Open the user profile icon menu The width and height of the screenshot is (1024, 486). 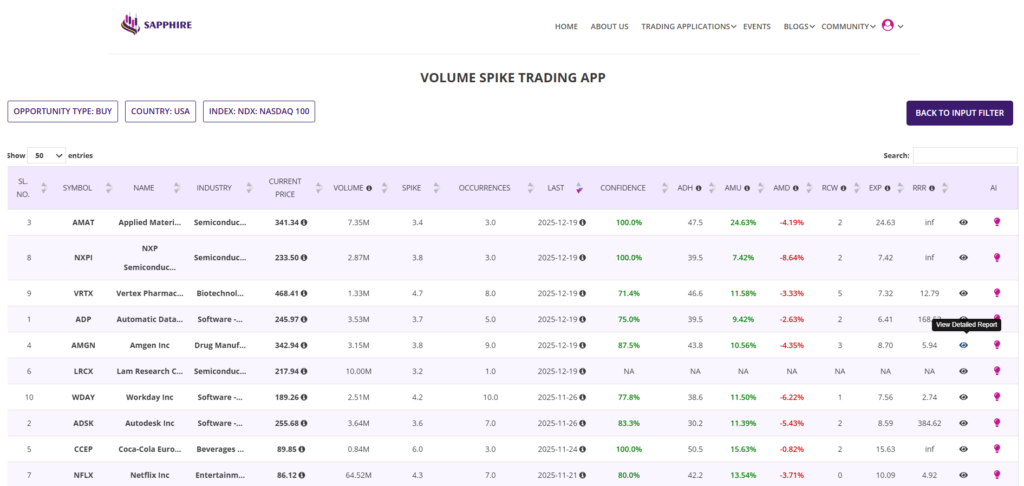coord(887,26)
